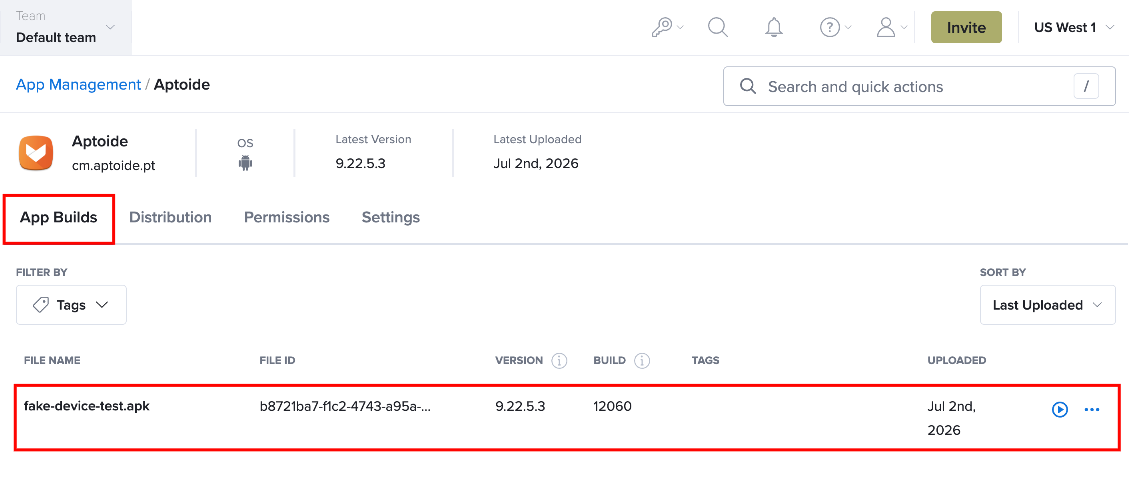
Task: Click Aptoide in the breadcrumb
Action: click(x=181, y=84)
